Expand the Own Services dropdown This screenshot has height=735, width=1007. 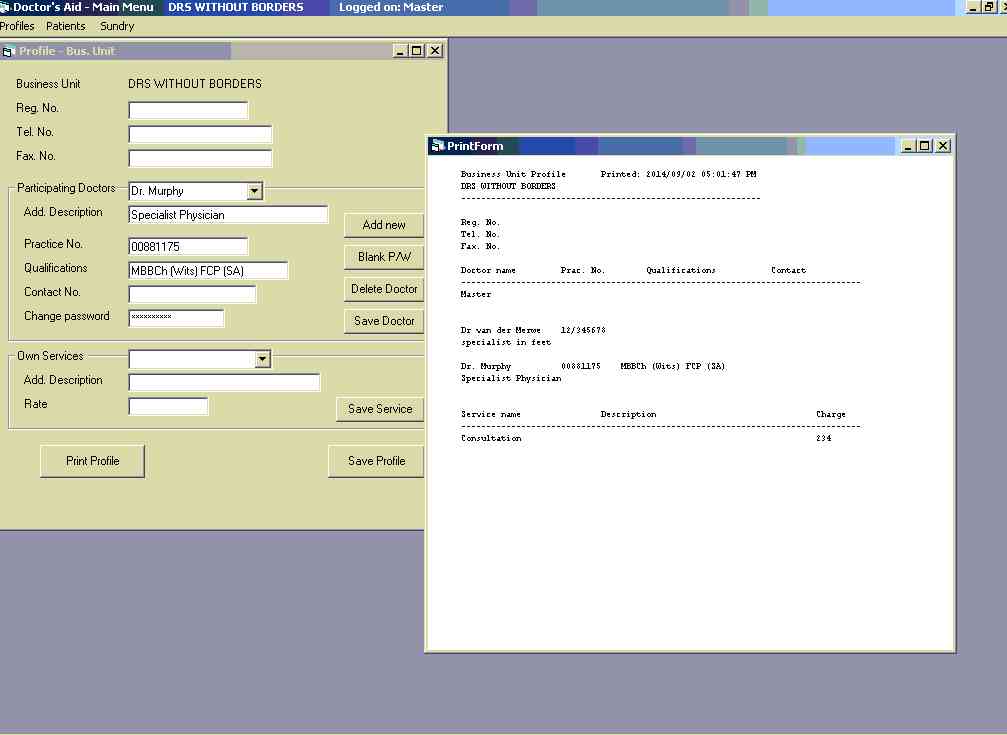[262, 359]
